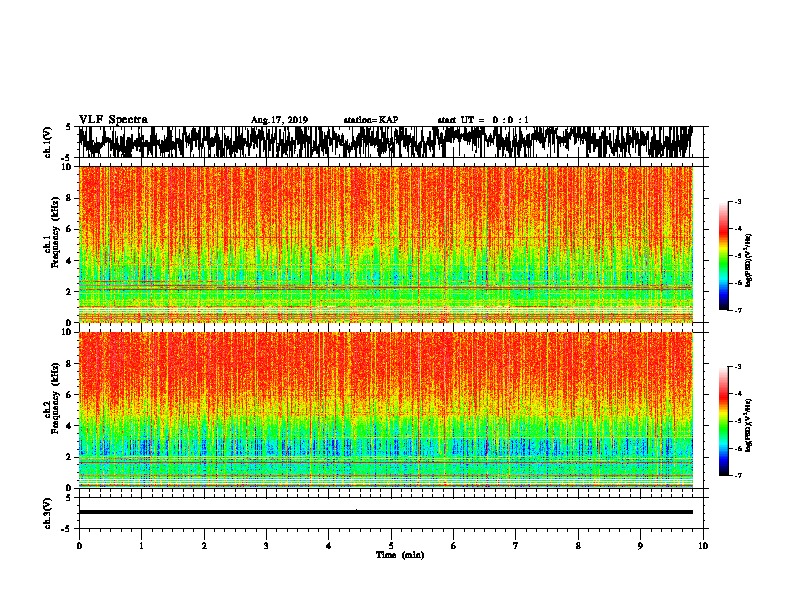Click inside the ch.2 spectrogram plot
Screen dimensions: 792x612
click(385, 410)
